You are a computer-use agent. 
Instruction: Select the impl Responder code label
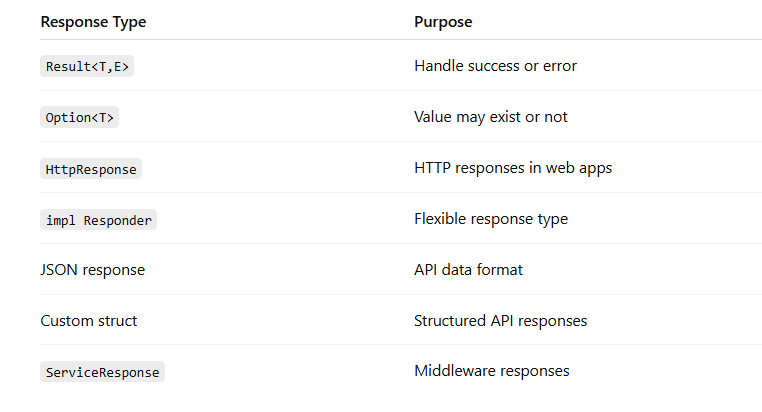click(x=99, y=220)
